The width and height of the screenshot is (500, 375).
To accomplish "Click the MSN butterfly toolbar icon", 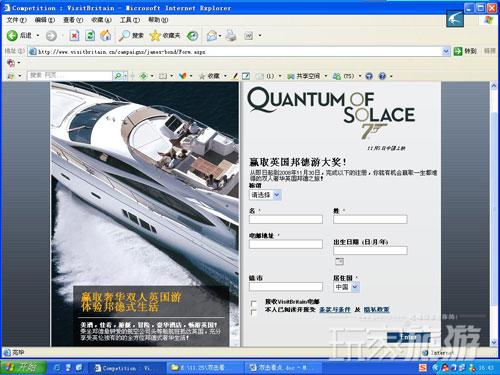I will click(x=182, y=76).
